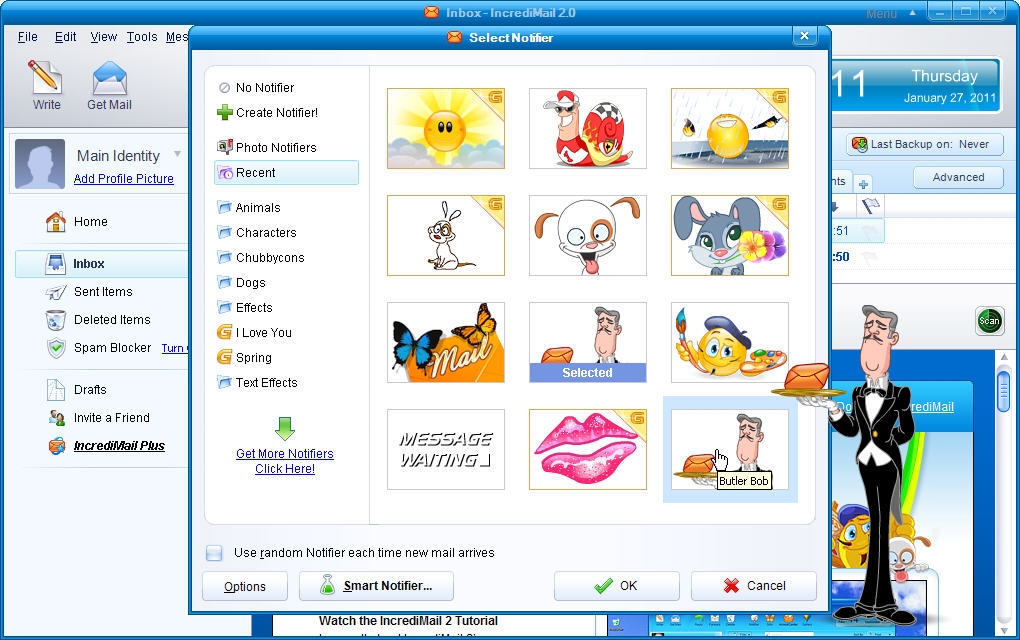Open the Animals notifier folder
This screenshot has height=640, width=1020.
pos(249,207)
